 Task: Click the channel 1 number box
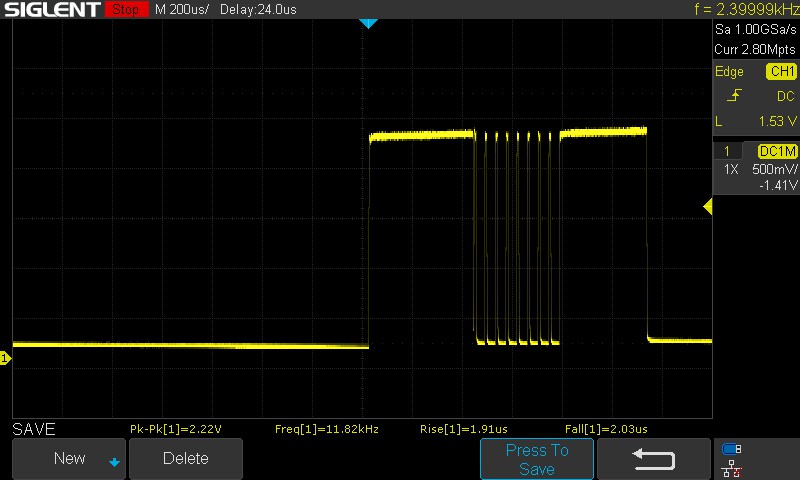pos(727,151)
